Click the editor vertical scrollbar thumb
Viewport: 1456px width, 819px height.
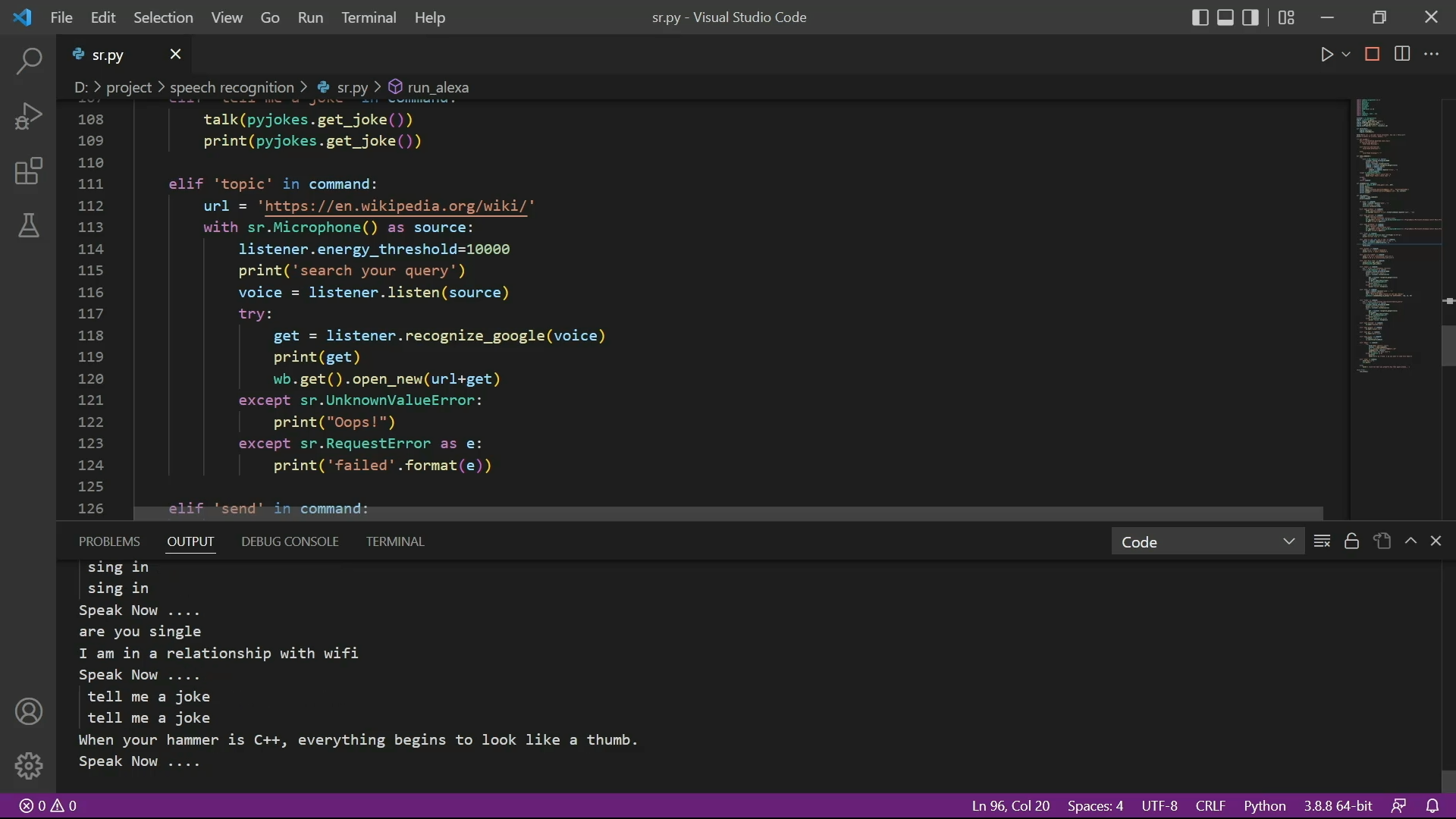click(x=1448, y=346)
